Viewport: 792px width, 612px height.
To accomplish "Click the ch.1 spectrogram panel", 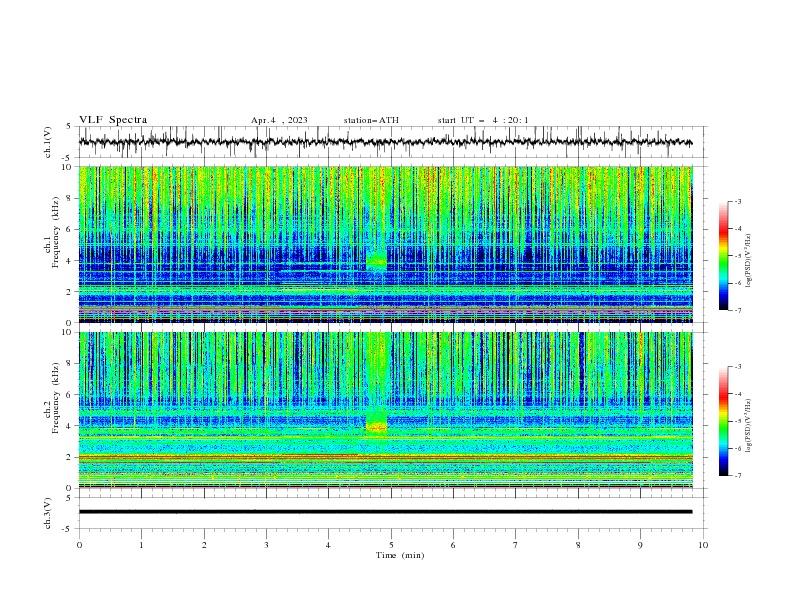I will 385,244.
